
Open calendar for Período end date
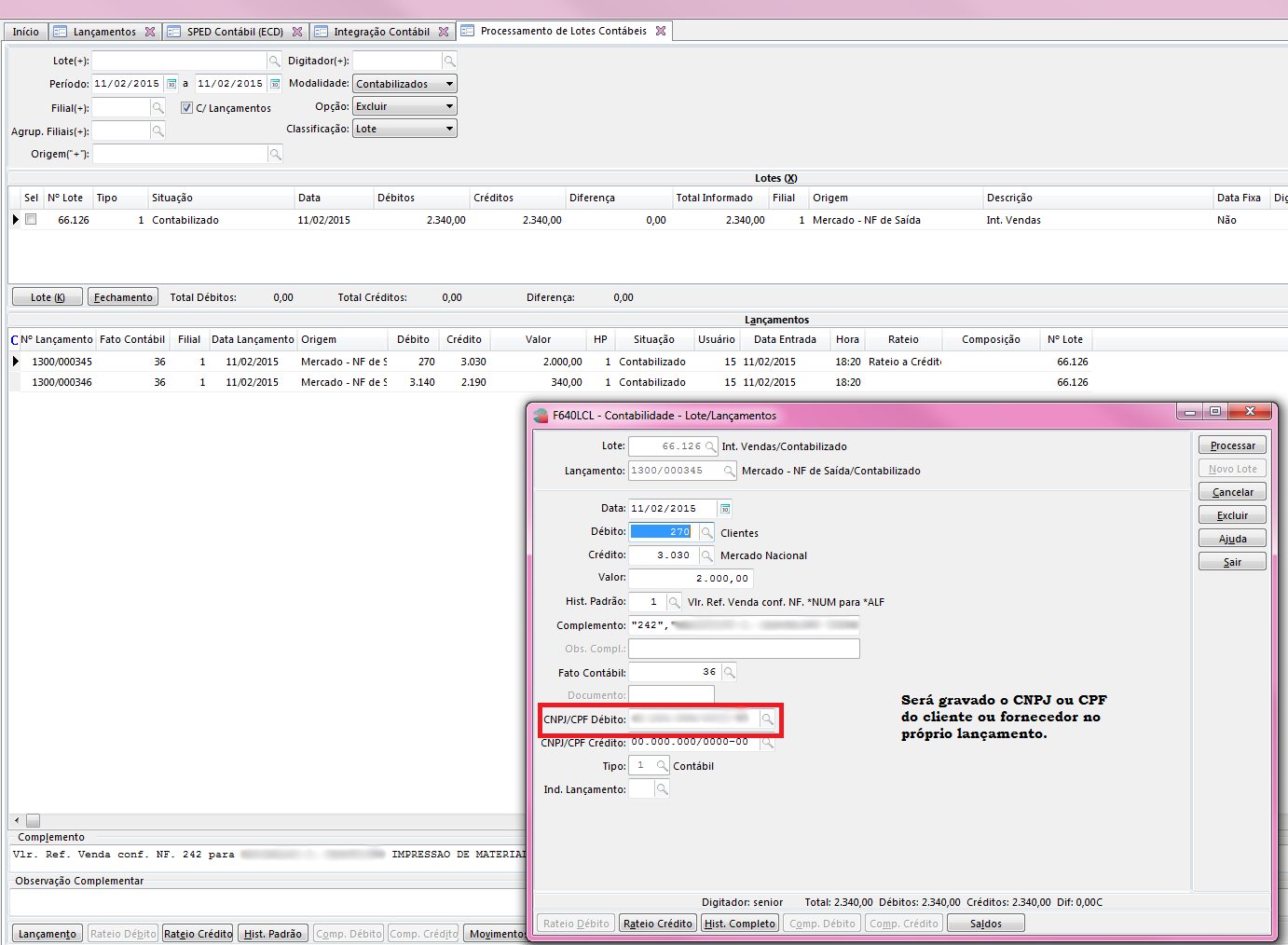275,84
